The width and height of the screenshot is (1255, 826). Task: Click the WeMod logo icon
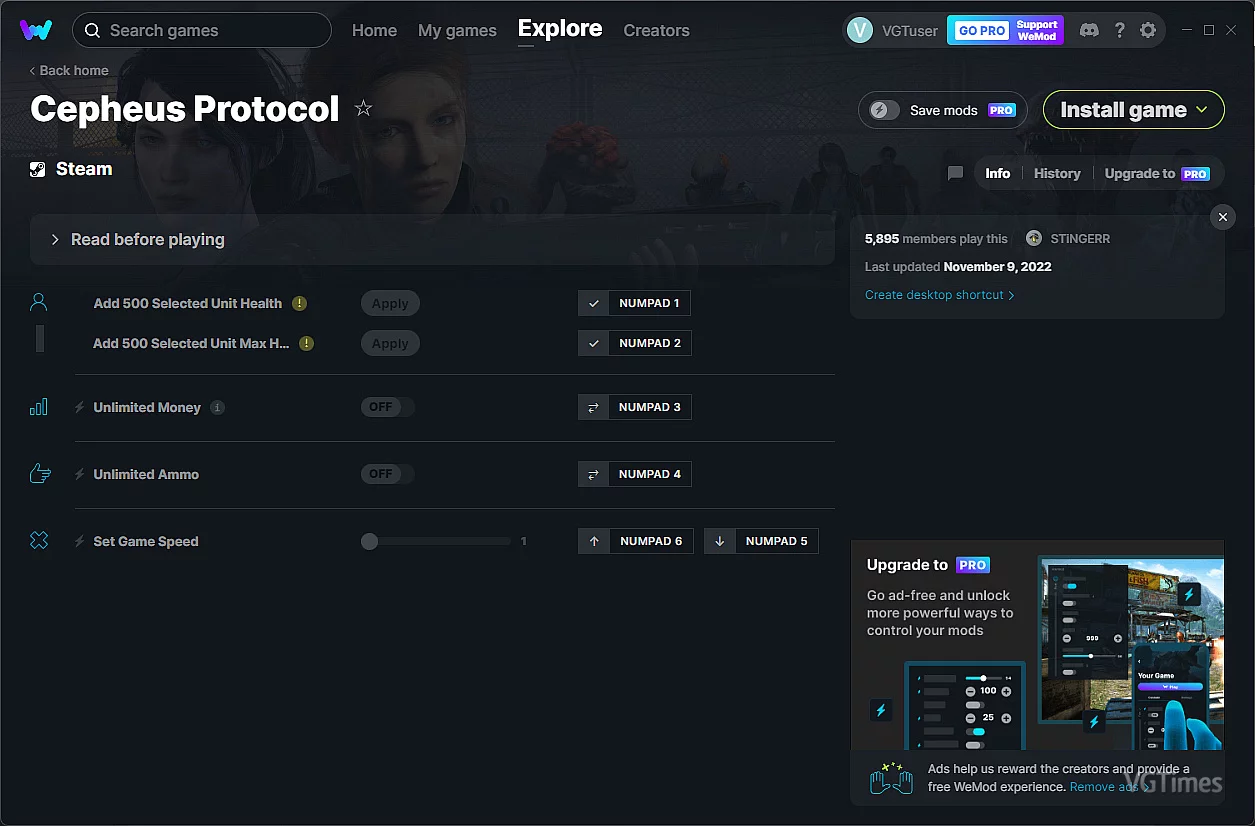point(36,30)
